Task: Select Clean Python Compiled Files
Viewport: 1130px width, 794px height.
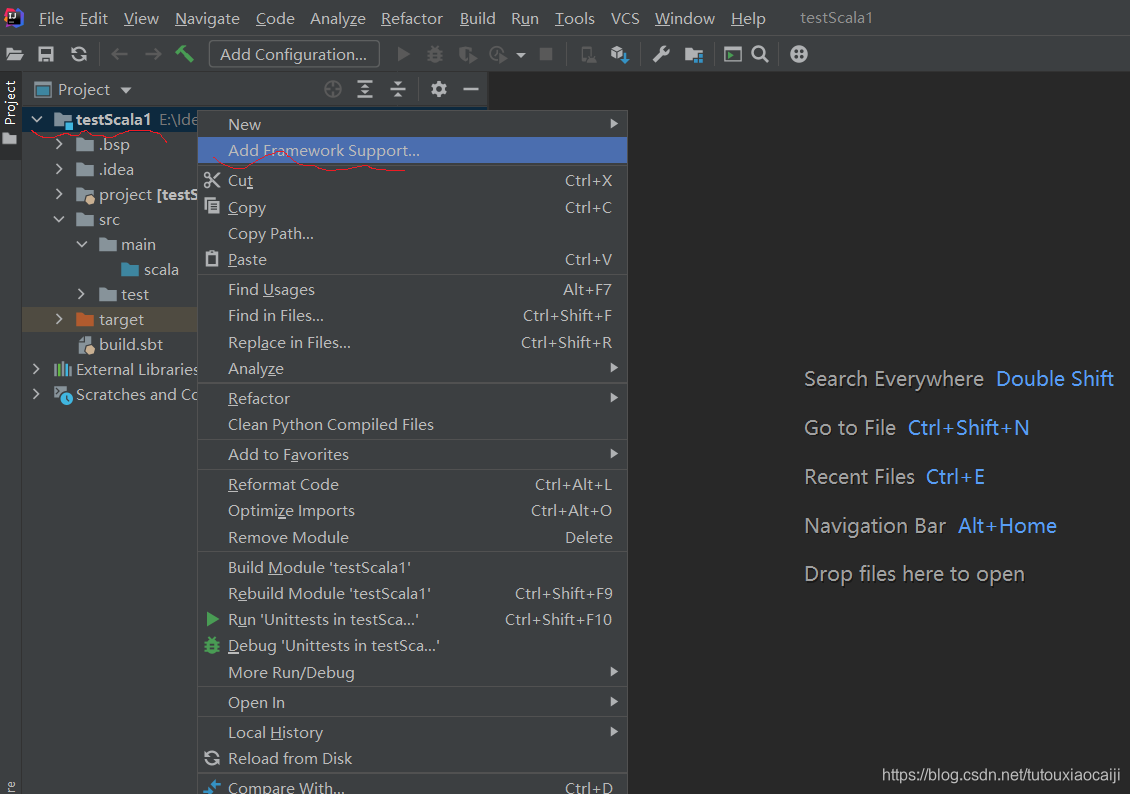Action: click(412, 424)
